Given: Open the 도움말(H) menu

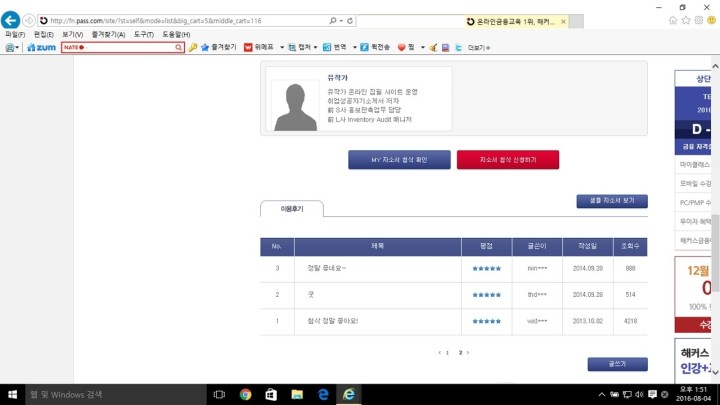Looking at the screenshot, I should click(x=176, y=34).
